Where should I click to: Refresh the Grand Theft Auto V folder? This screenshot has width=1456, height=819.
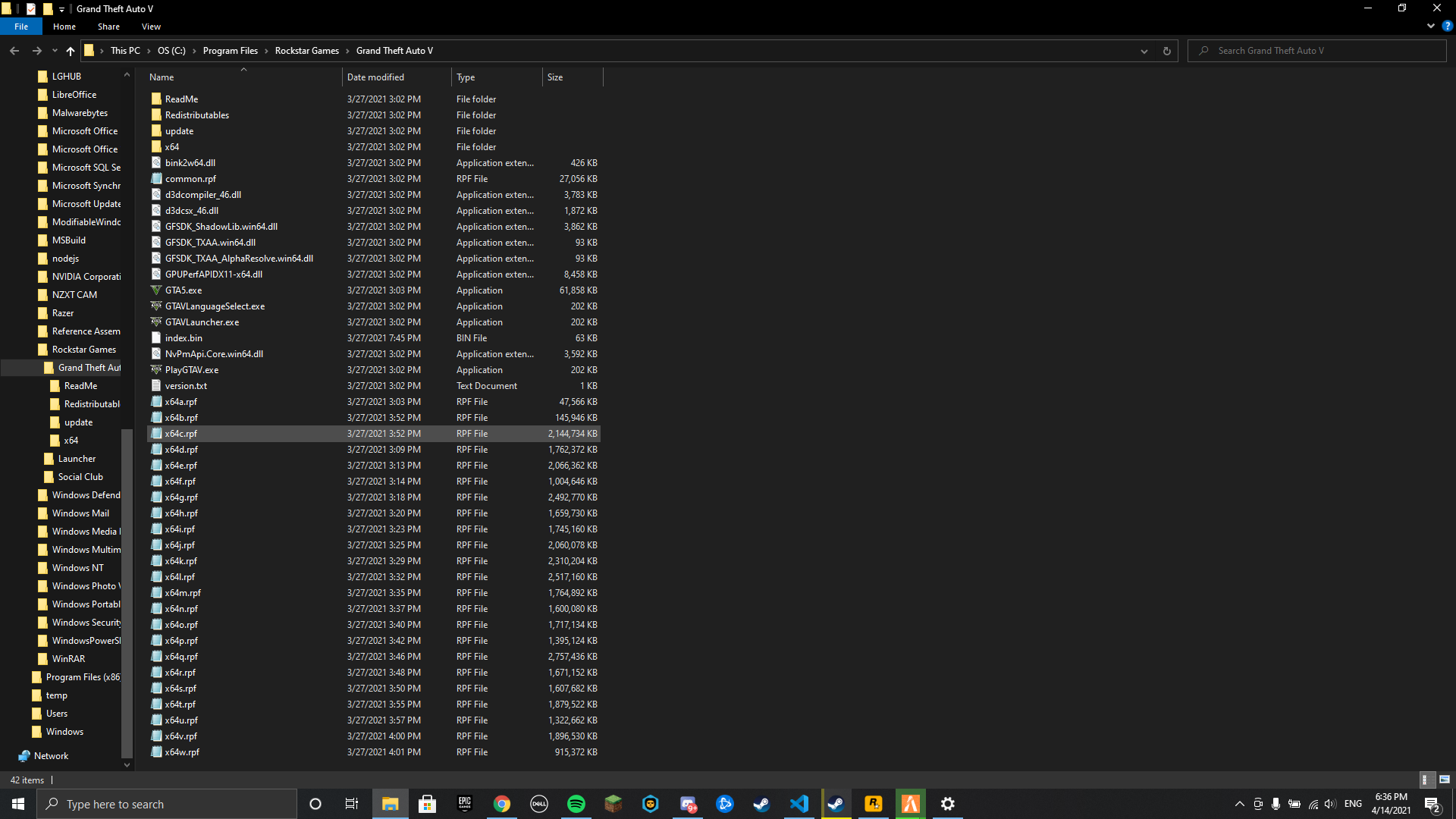click(1167, 51)
